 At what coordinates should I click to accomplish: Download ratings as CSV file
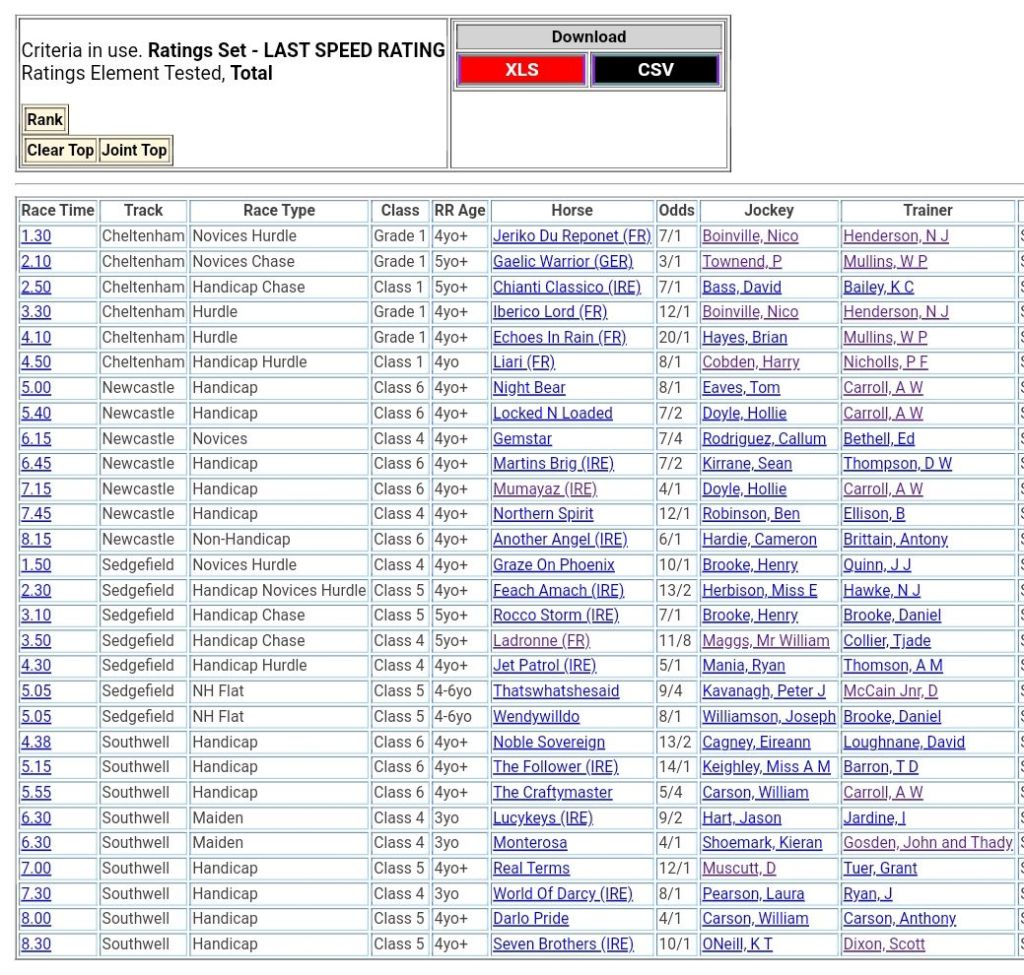point(655,70)
